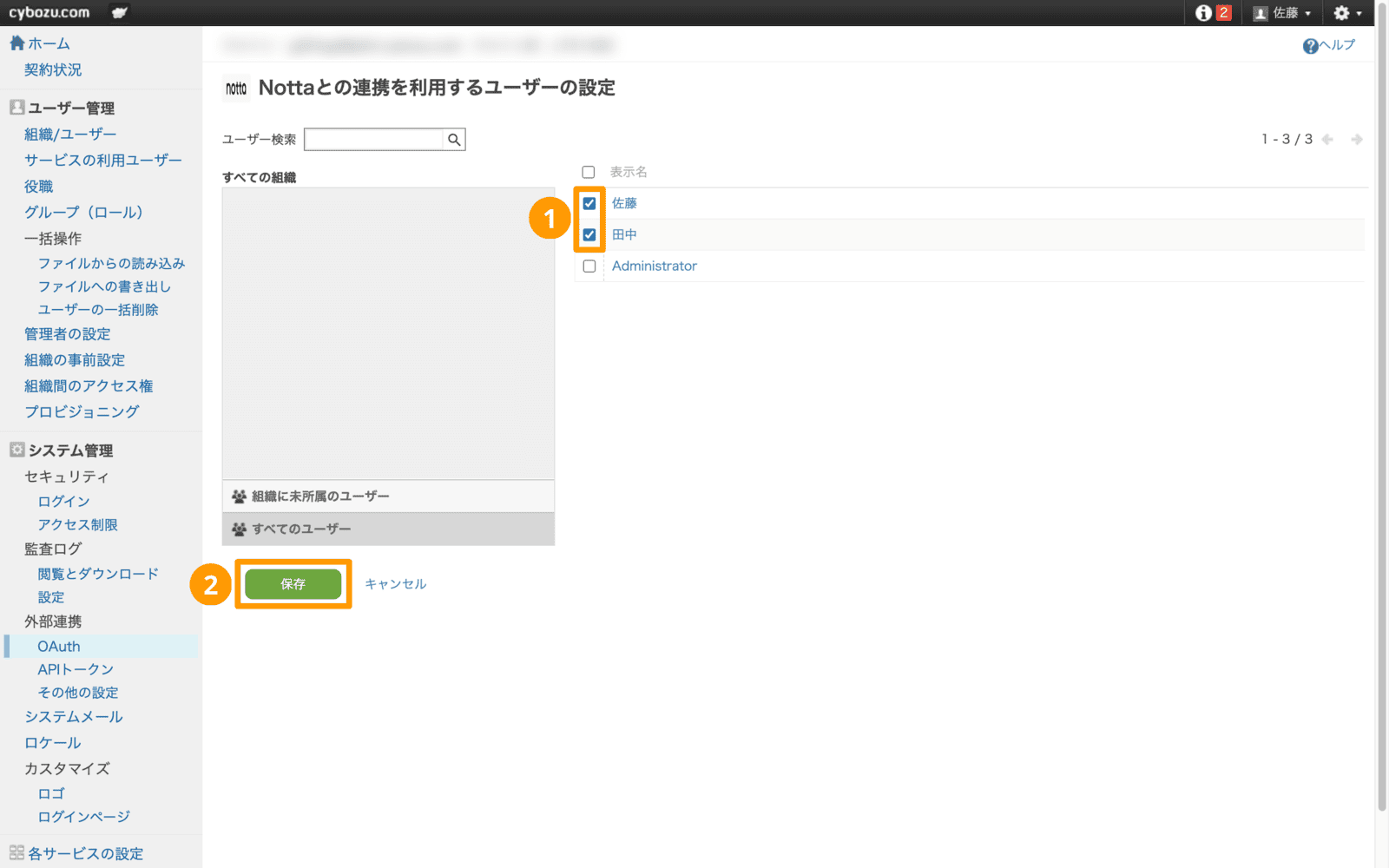Open グループ（ロール） in sidebar
The image size is (1389, 868).
point(83,213)
